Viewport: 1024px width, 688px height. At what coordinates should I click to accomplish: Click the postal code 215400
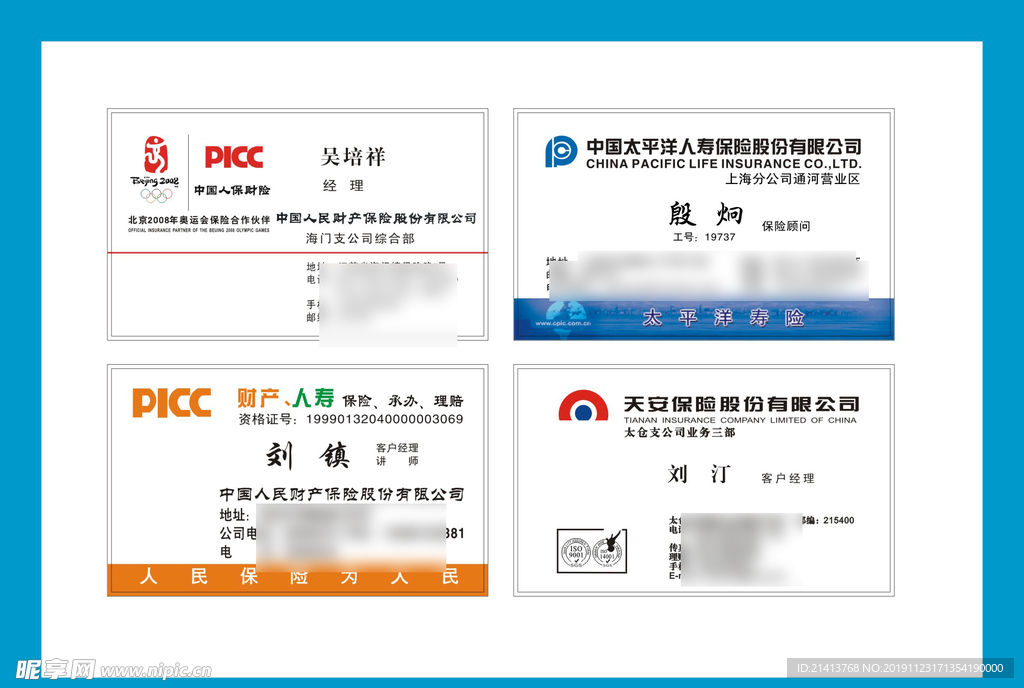[x=839, y=520]
